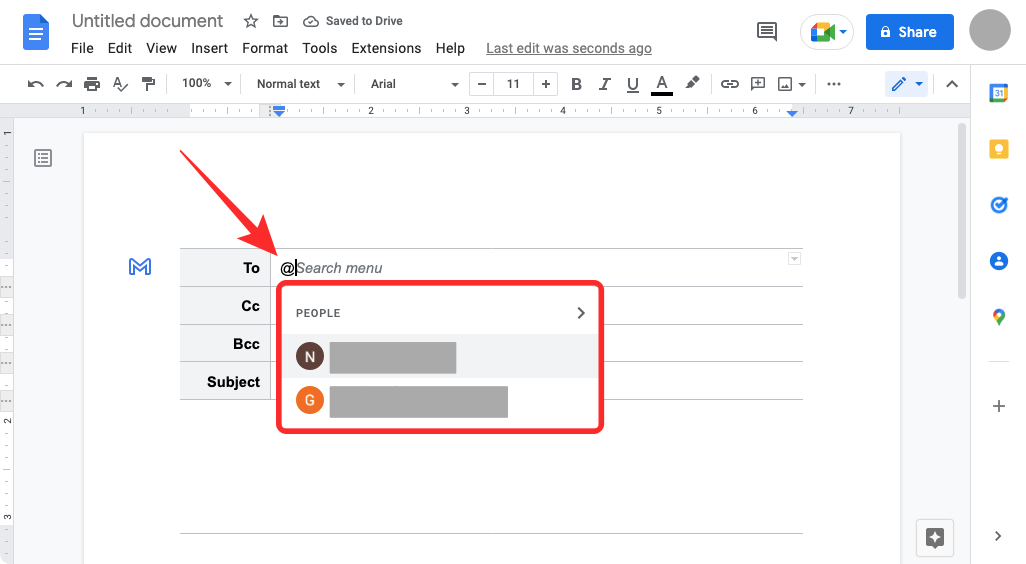Expand the PEOPLE section chevron
This screenshot has height=564, width=1026.
(x=581, y=313)
